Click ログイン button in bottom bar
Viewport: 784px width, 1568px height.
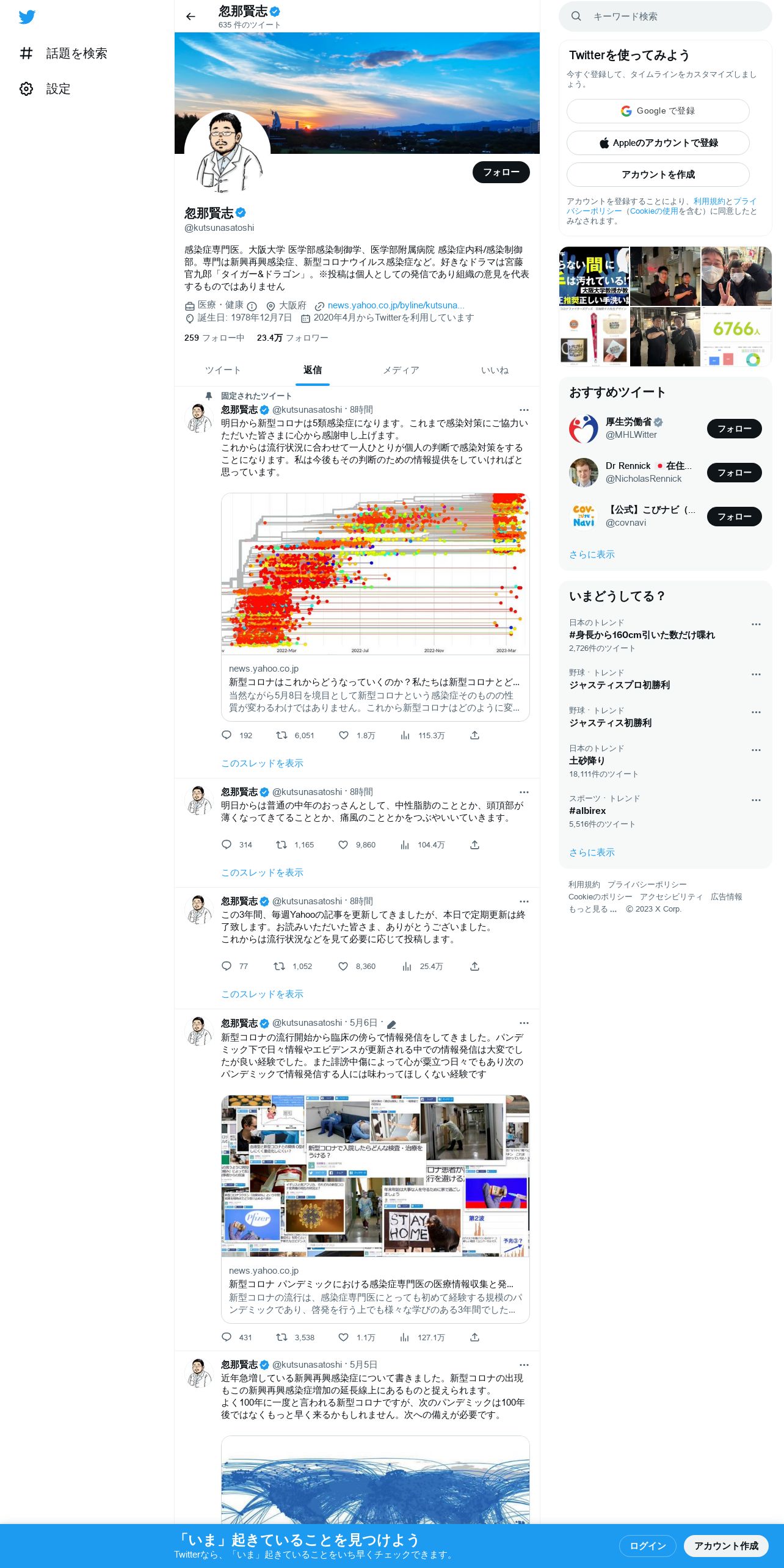coord(647,1546)
